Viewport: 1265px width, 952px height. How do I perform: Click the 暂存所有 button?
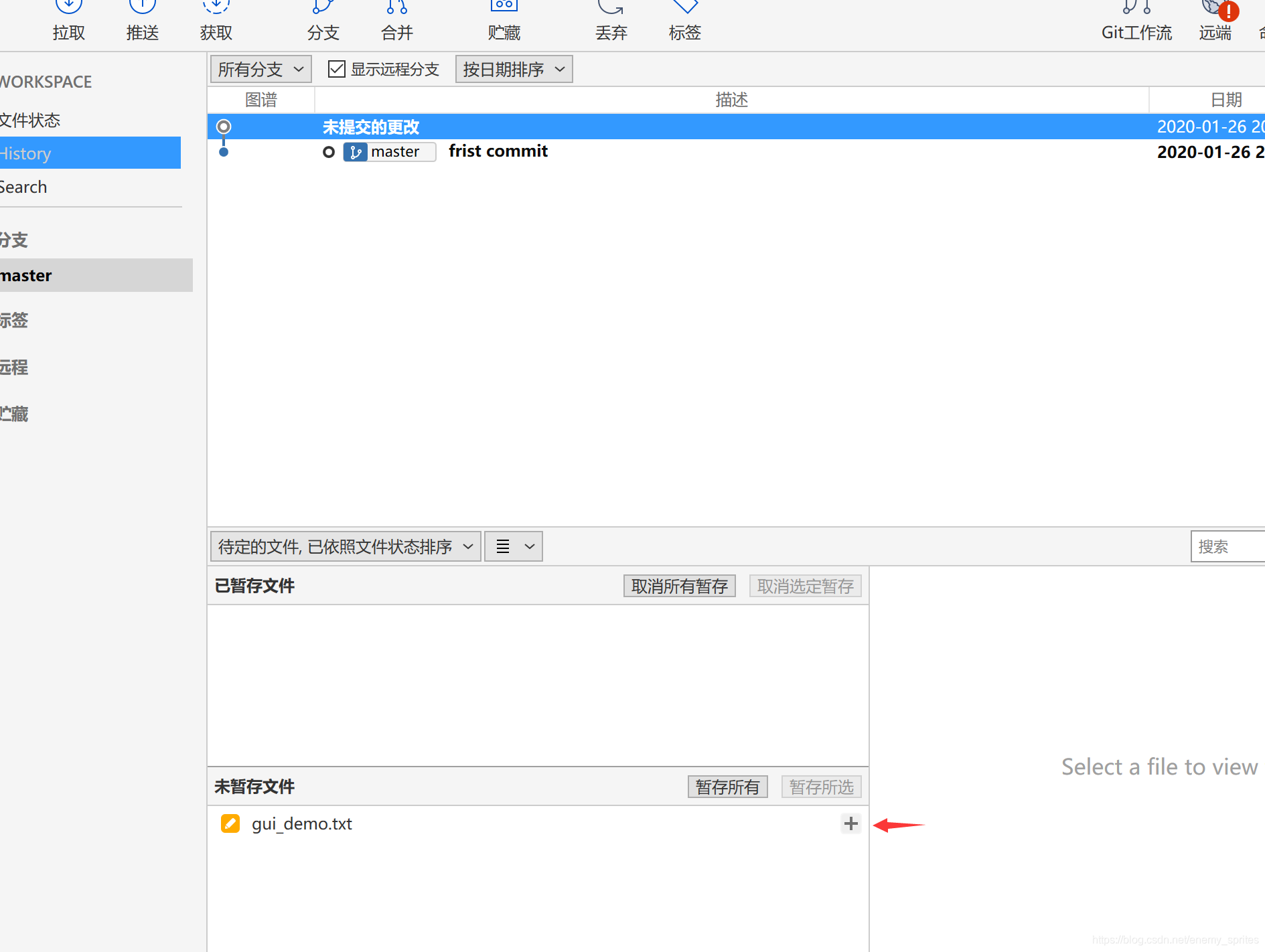727,787
